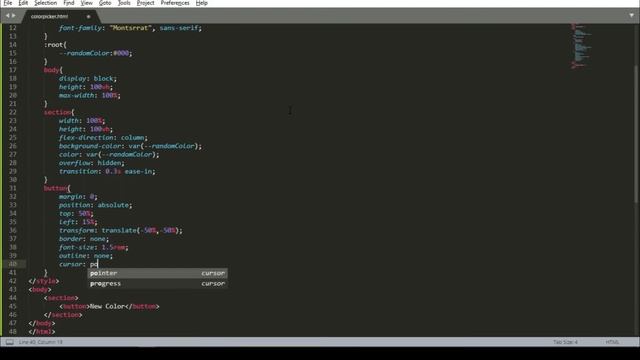The height and width of the screenshot is (360, 640).
Task: Click the 'transform: translate' line
Action: (x=121, y=230)
